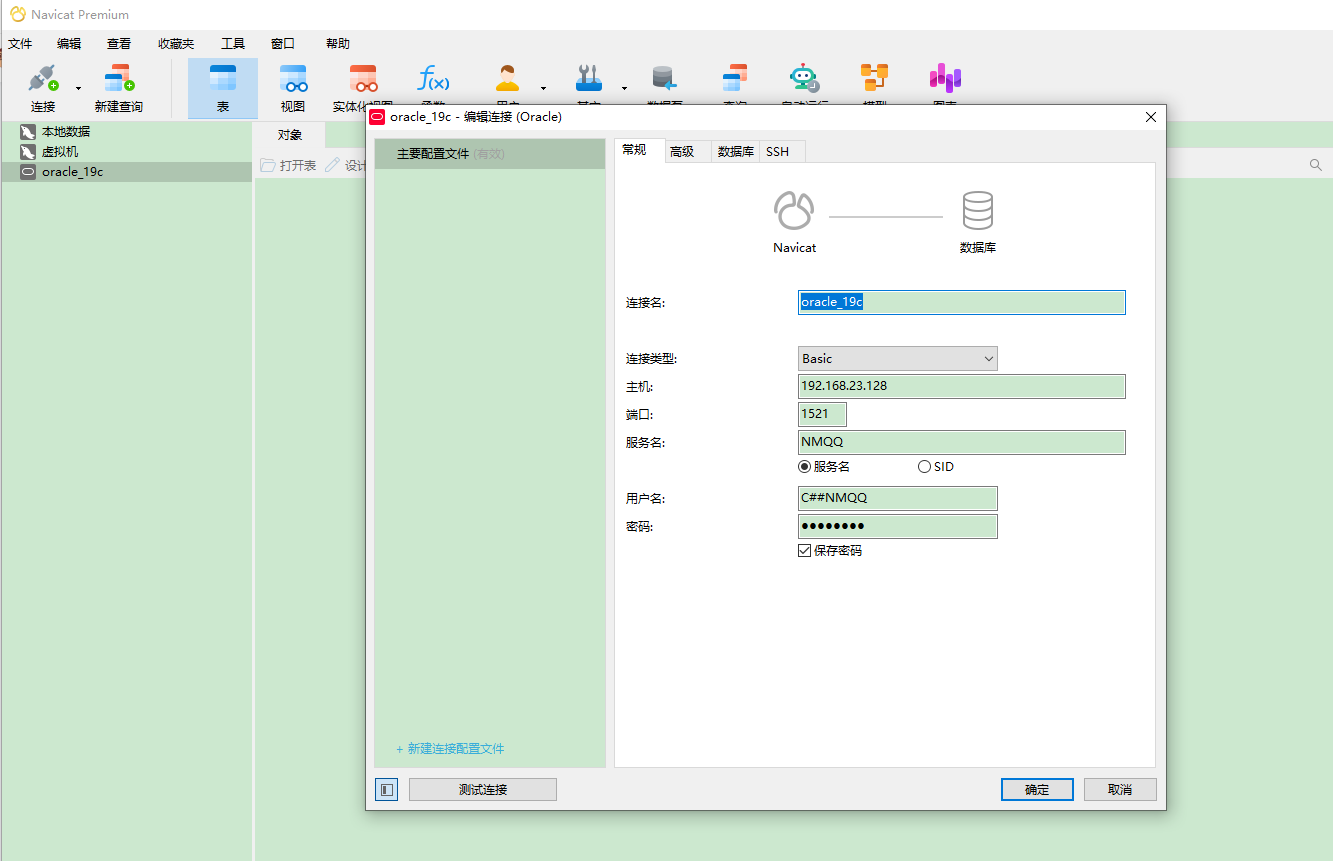Switch to the 高级 tab

682,152
